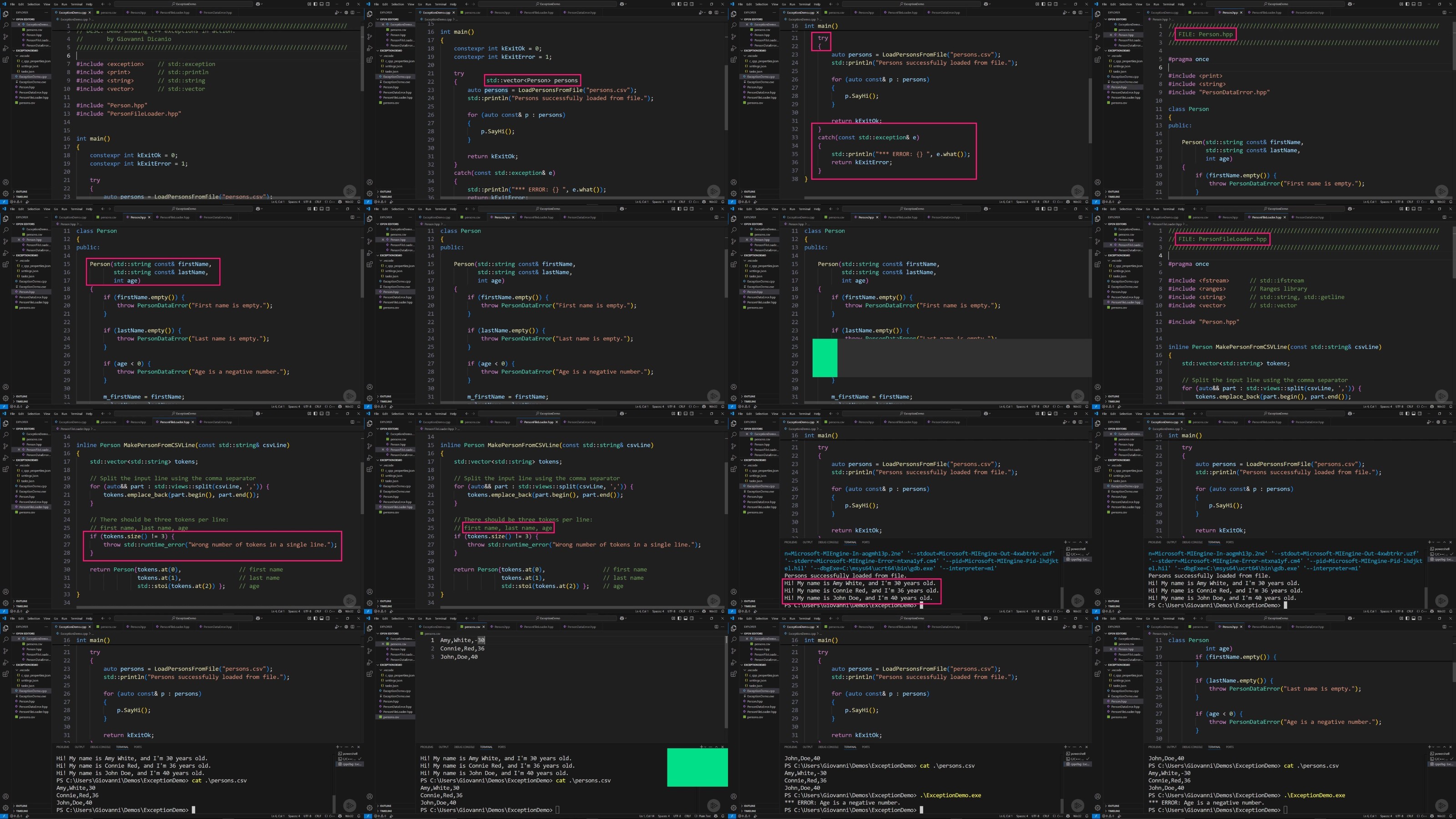
Task: Click 'Spaces: 4' in #include <exception> window status bar
Action: point(294,202)
